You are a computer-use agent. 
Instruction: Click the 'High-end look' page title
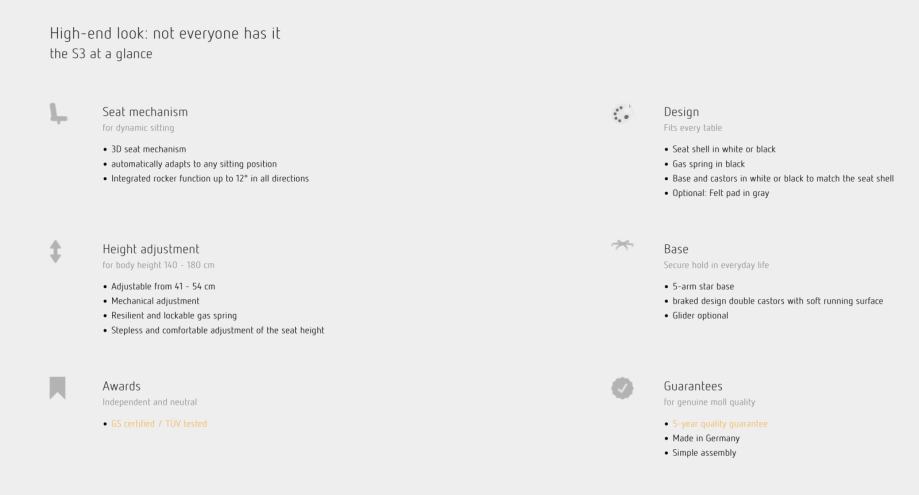coord(165,33)
